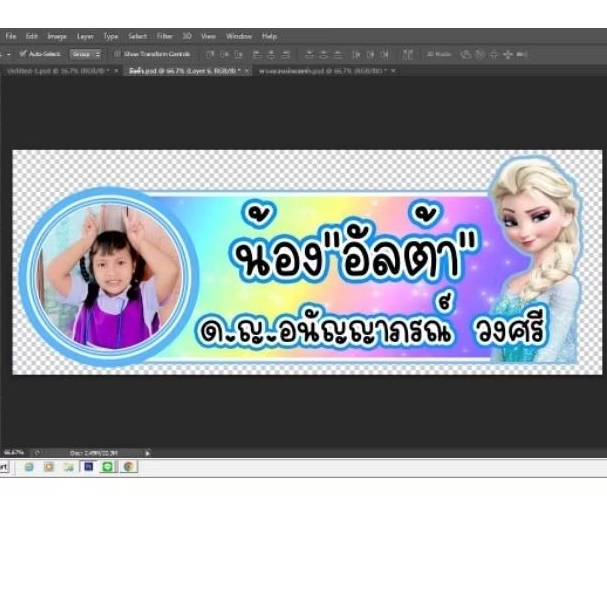607x607 pixels.
Task: Click the ด.ญ.อนัญญาภรณ์ วงศรี text line
Action: click(x=372, y=322)
